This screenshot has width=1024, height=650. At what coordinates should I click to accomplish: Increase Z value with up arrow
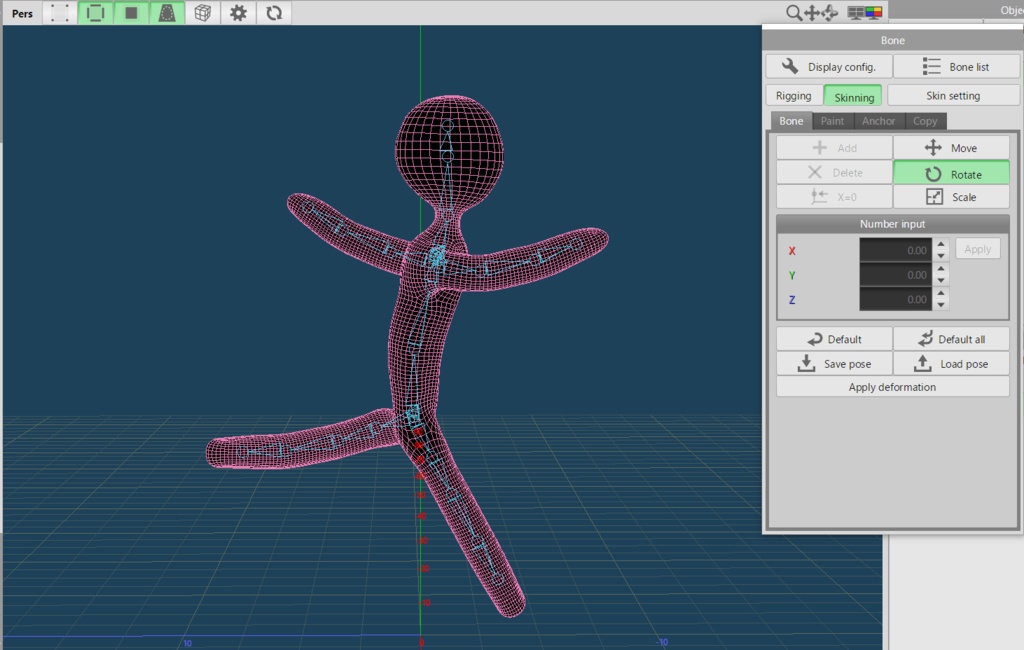click(940, 293)
